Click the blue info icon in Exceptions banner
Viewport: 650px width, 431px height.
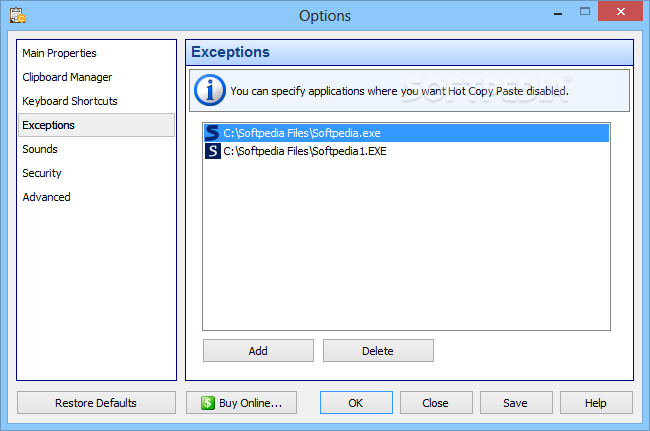pyautogui.click(x=210, y=90)
